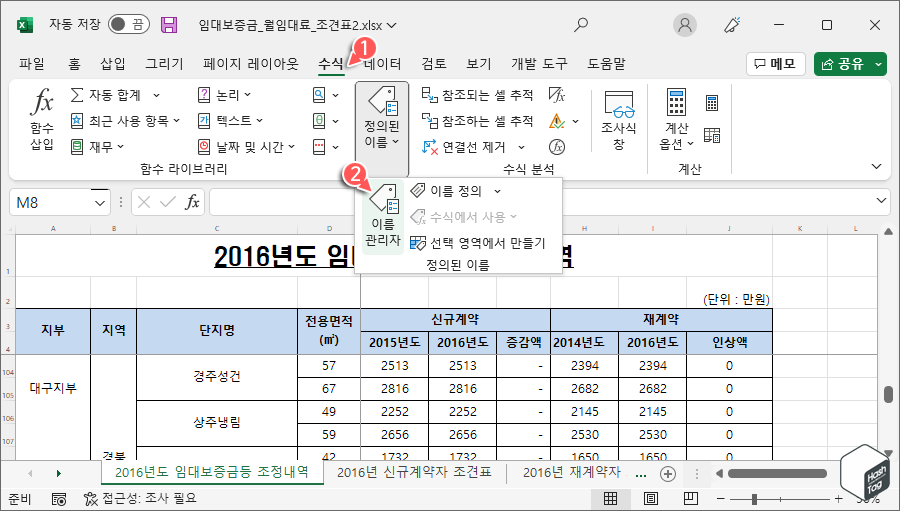
Task: Open Financial (재무) function list
Action: coord(97,146)
